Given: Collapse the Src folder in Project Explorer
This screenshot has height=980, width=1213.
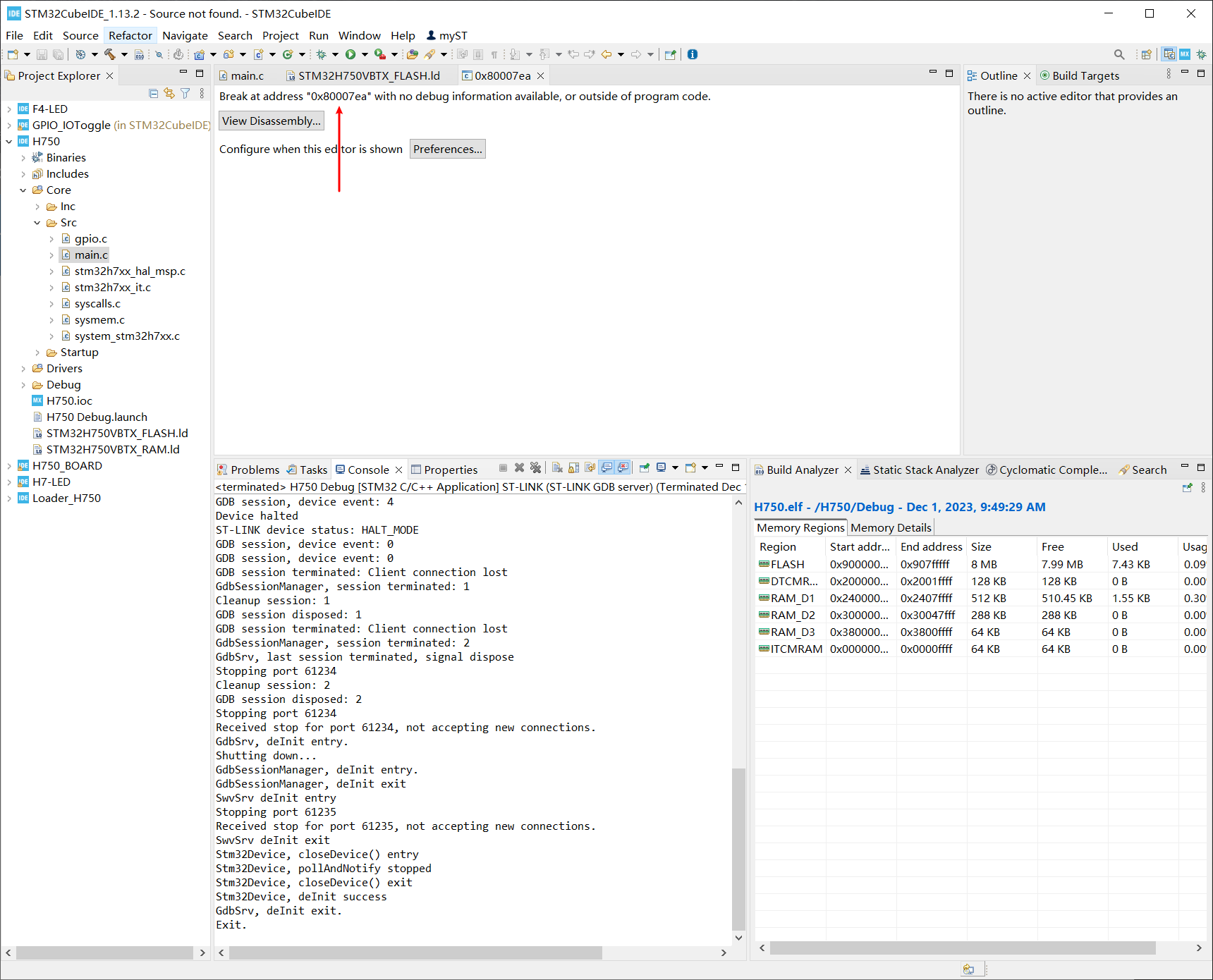Looking at the screenshot, I should (x=37, y=222).
